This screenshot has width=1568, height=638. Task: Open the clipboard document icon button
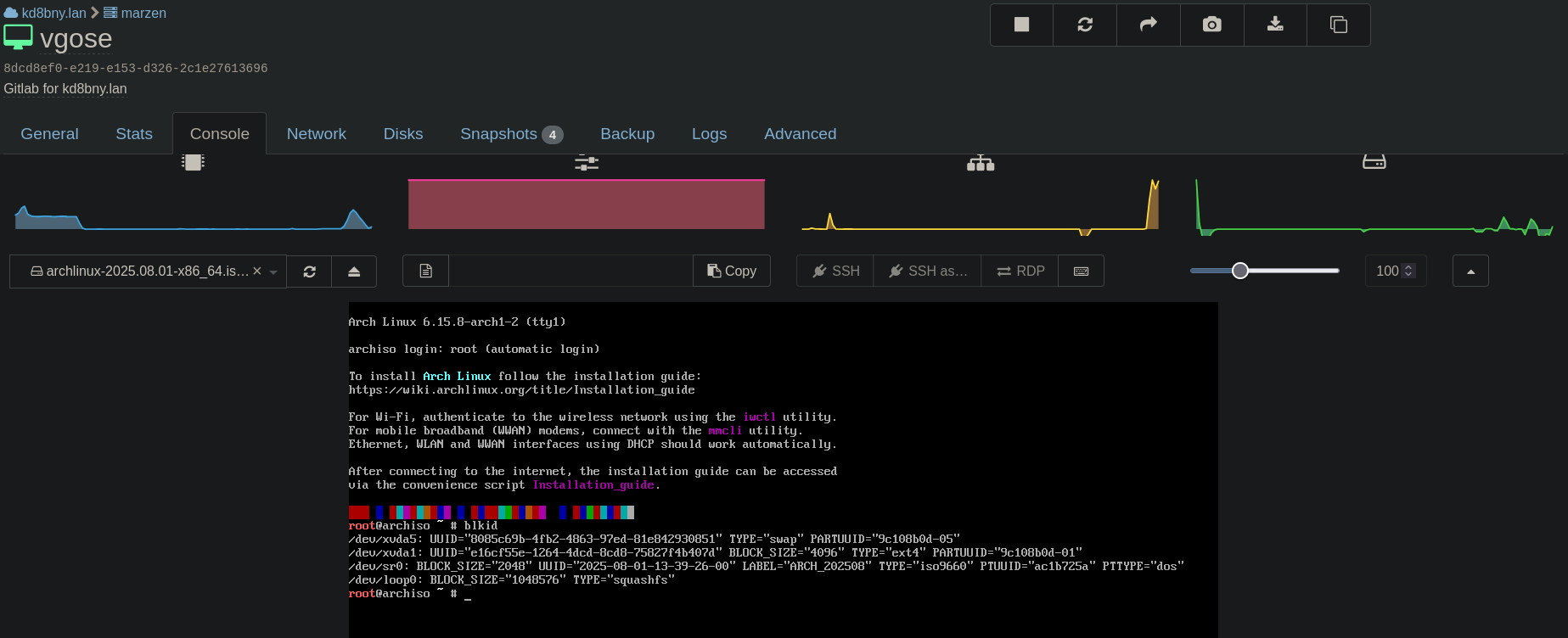point(425,271)
